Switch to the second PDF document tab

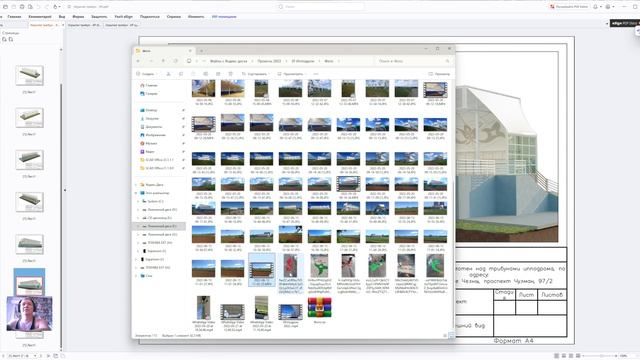click(x=84, y=25)
